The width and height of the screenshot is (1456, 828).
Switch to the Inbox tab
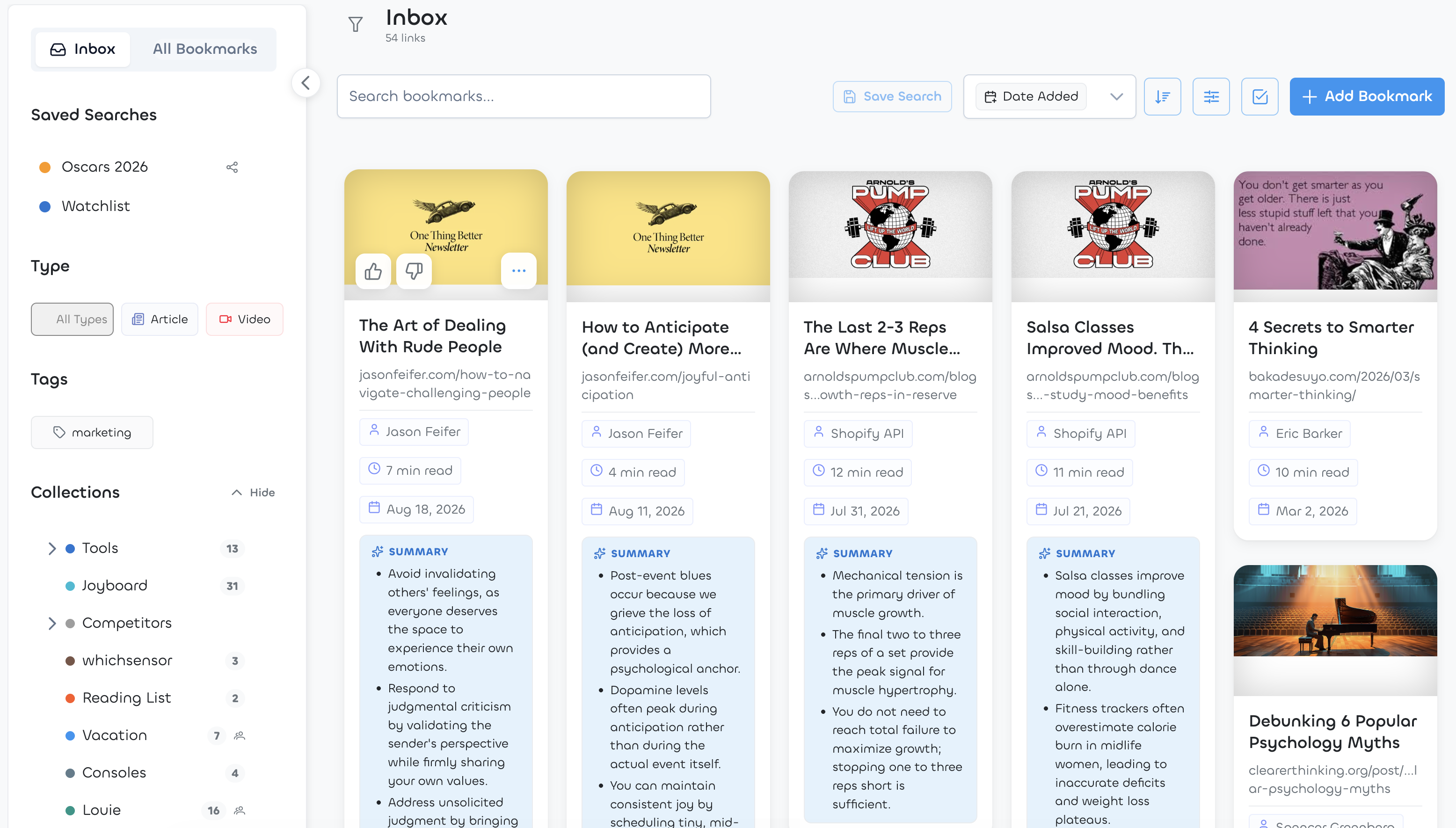pos(83,50)
